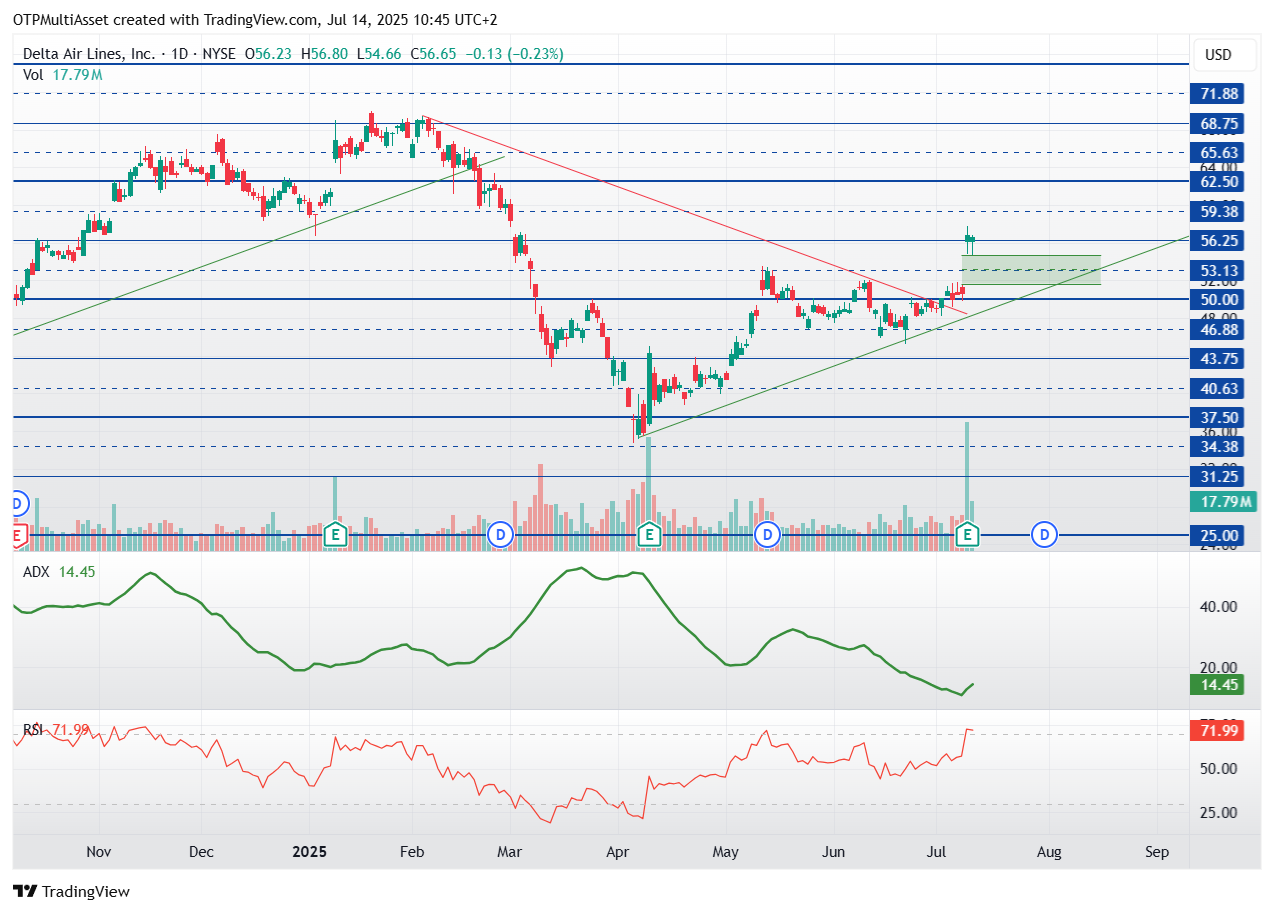Click the green 17.79M volume scale label
The width and height of the screenshot is (1274, 913).
[x=1221, y=502]
